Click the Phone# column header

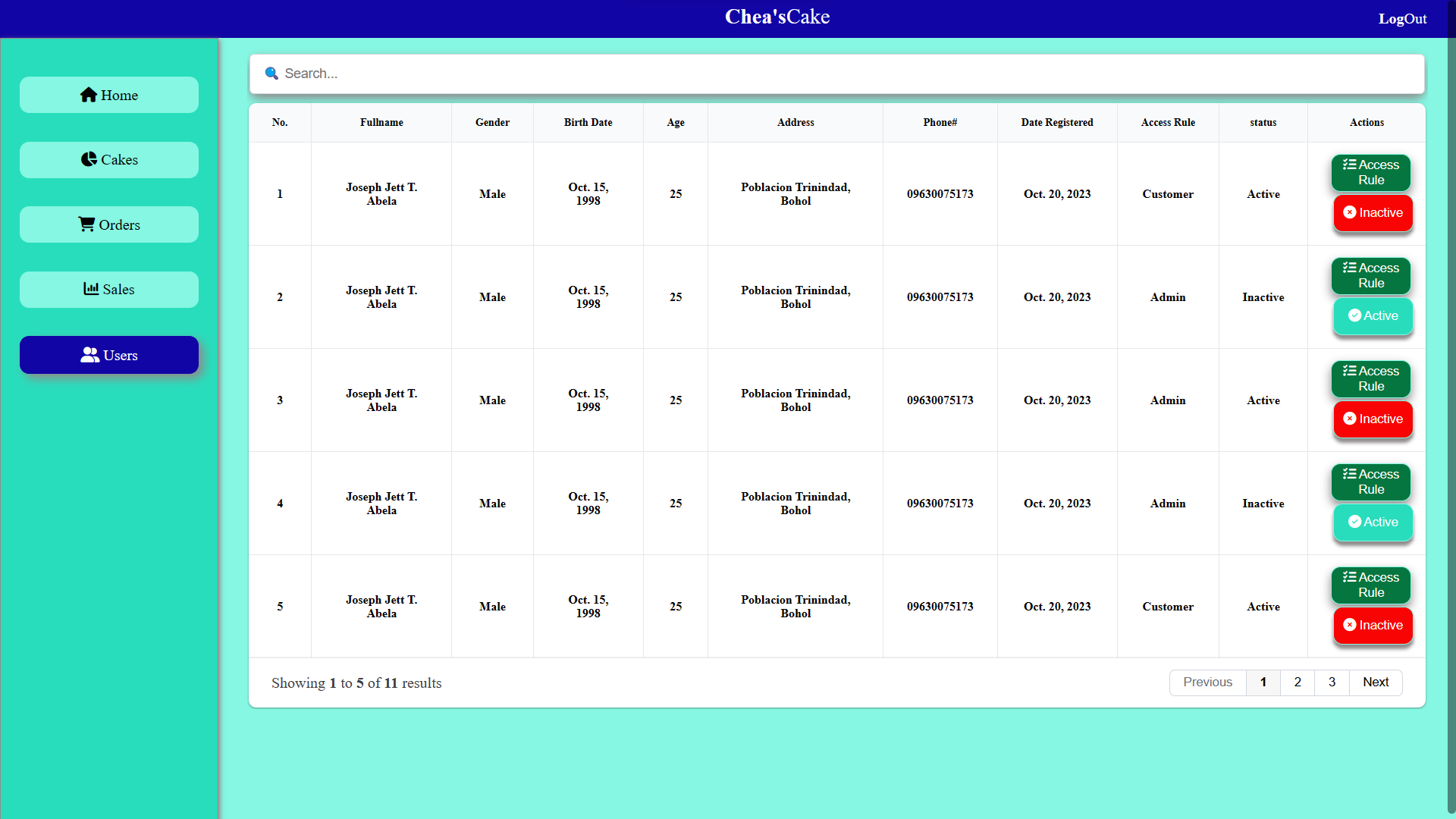(x=940, y=122)
